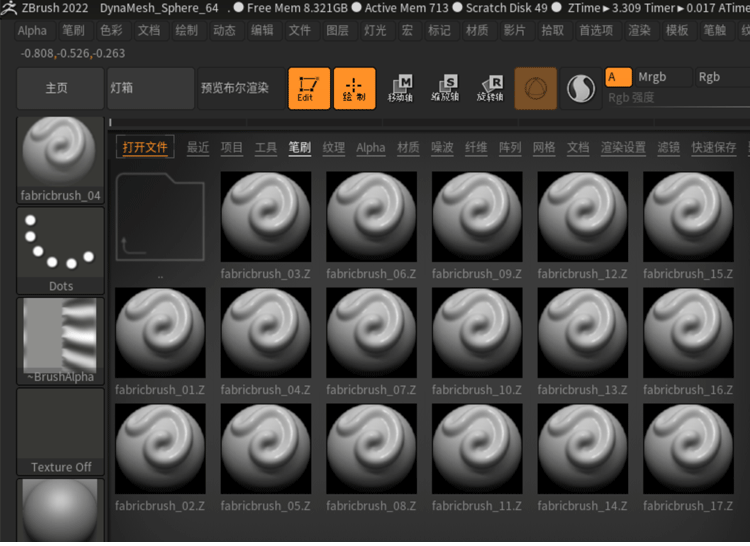Open the Texture Off texture selector
Image resolution: width=750 pixels, height=546 pixels.
[60, 431]
